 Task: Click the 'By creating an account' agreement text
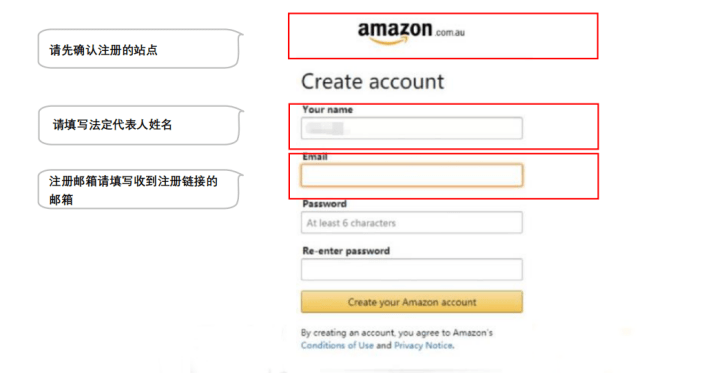point(397,333)
